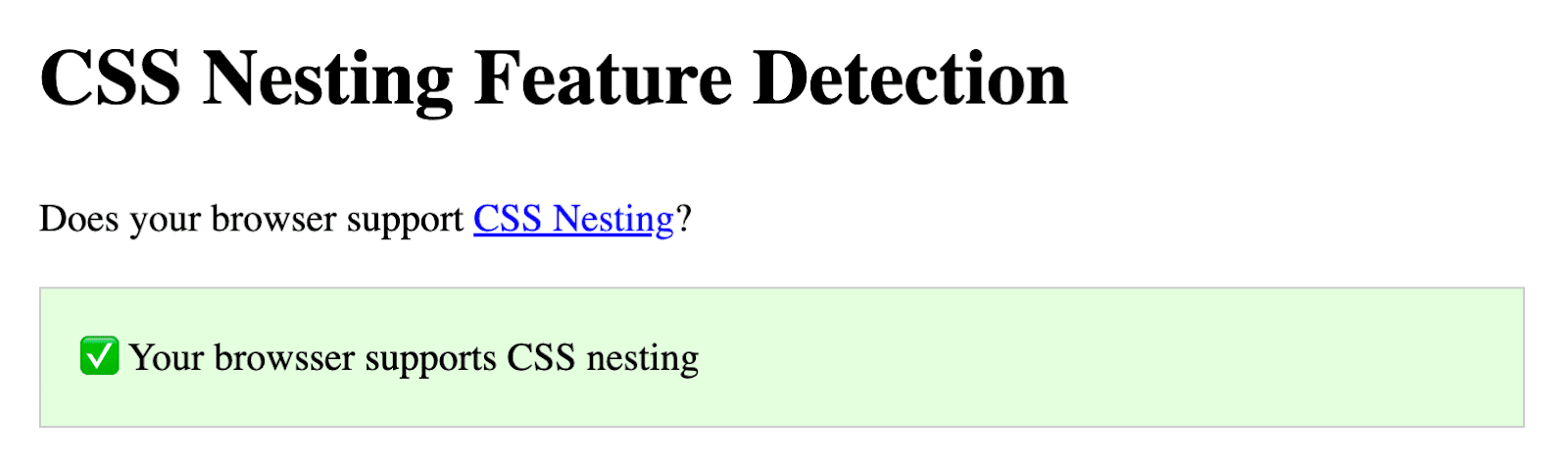Screen dimensions: 1568x466
Task: Click the word "Detection" in the heading
Action: [x=909, y=78]
